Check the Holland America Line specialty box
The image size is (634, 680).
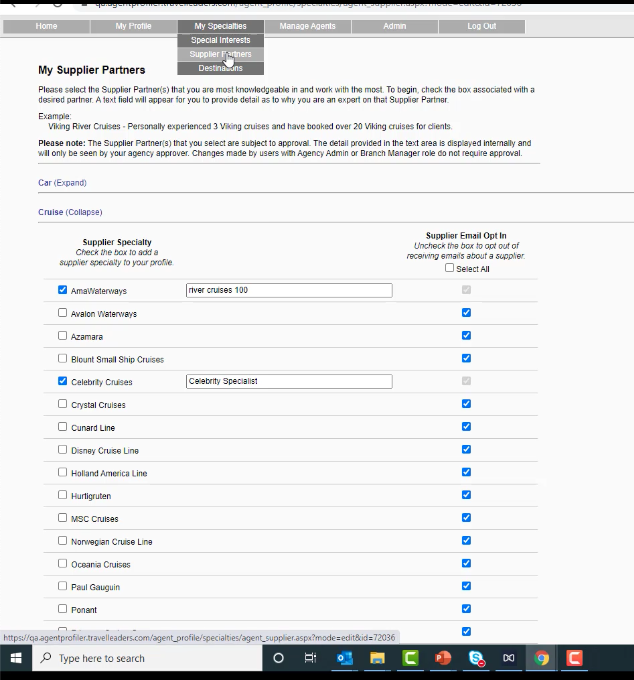click(62, 472)
